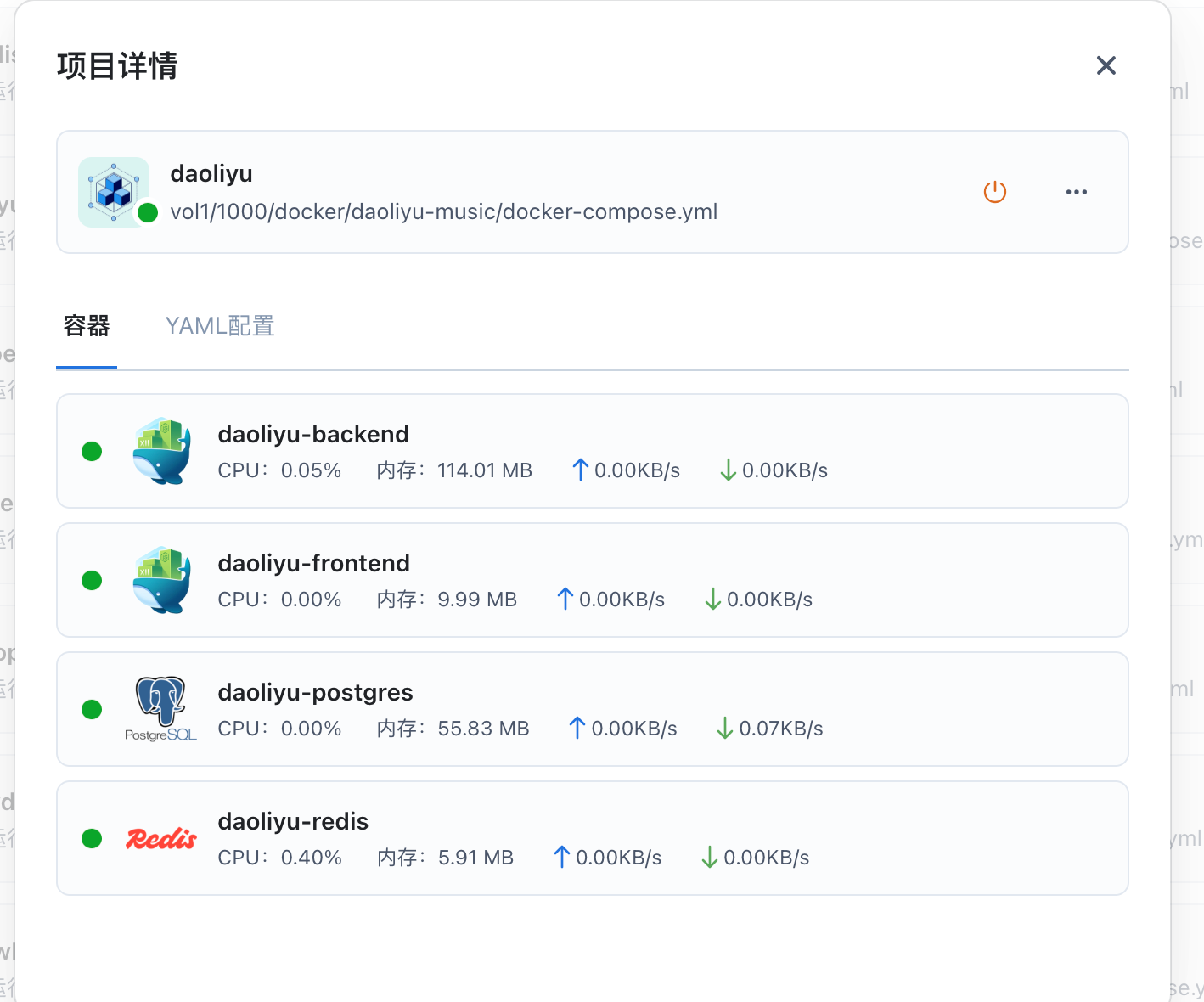Click the green status dot for daoliyu-redis
This screenshot has width=1204, height=1002.
click(92, 839)
